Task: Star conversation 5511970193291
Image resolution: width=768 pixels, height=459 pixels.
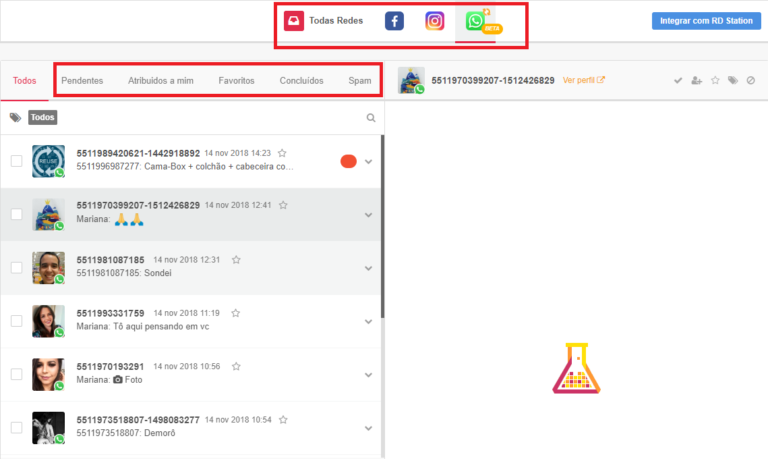Action: 236,366
